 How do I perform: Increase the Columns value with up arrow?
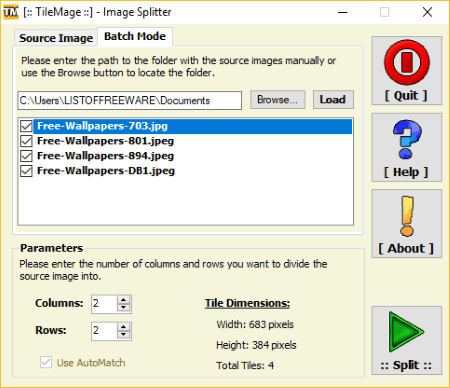point(124,300)
